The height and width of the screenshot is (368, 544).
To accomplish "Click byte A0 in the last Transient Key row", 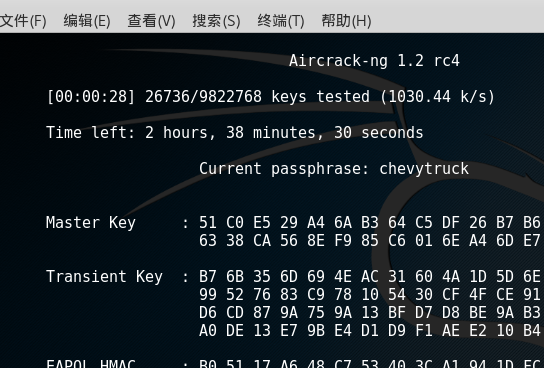I will [208, 331].
